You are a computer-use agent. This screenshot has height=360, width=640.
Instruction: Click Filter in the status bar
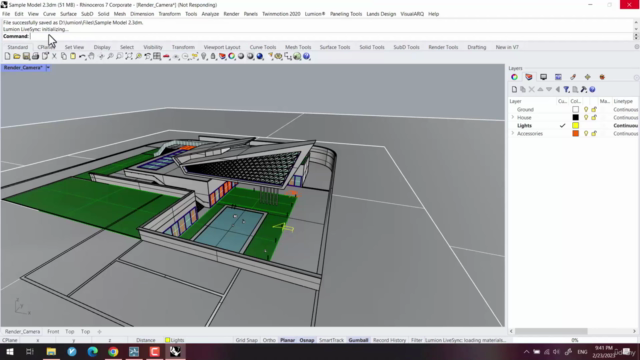(416, 340)
